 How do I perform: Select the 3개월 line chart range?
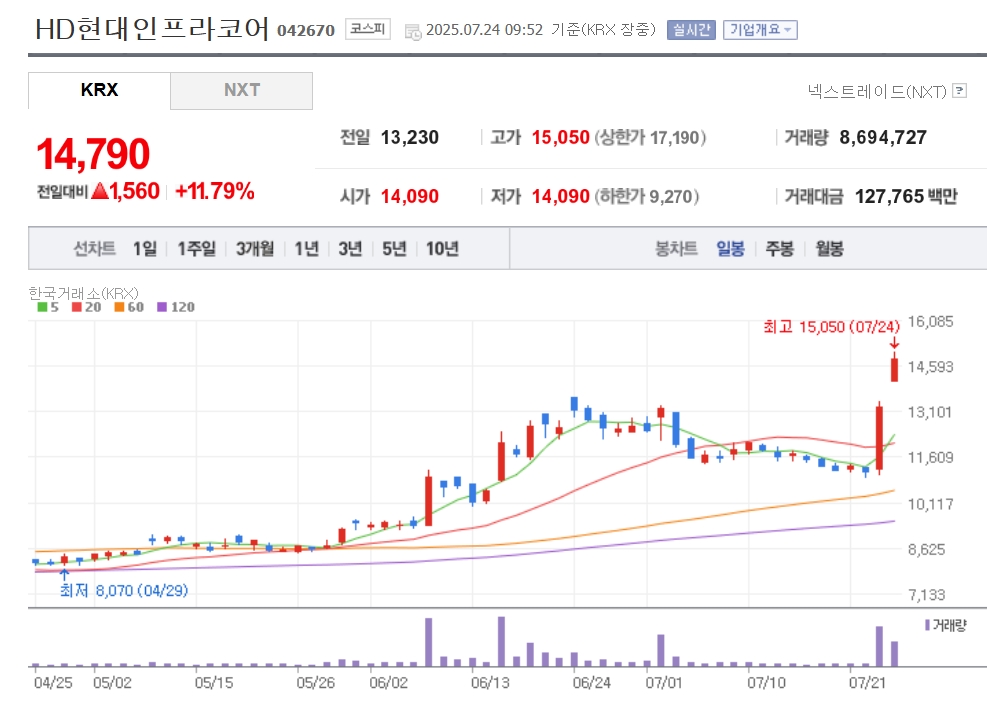pos(255,249)
